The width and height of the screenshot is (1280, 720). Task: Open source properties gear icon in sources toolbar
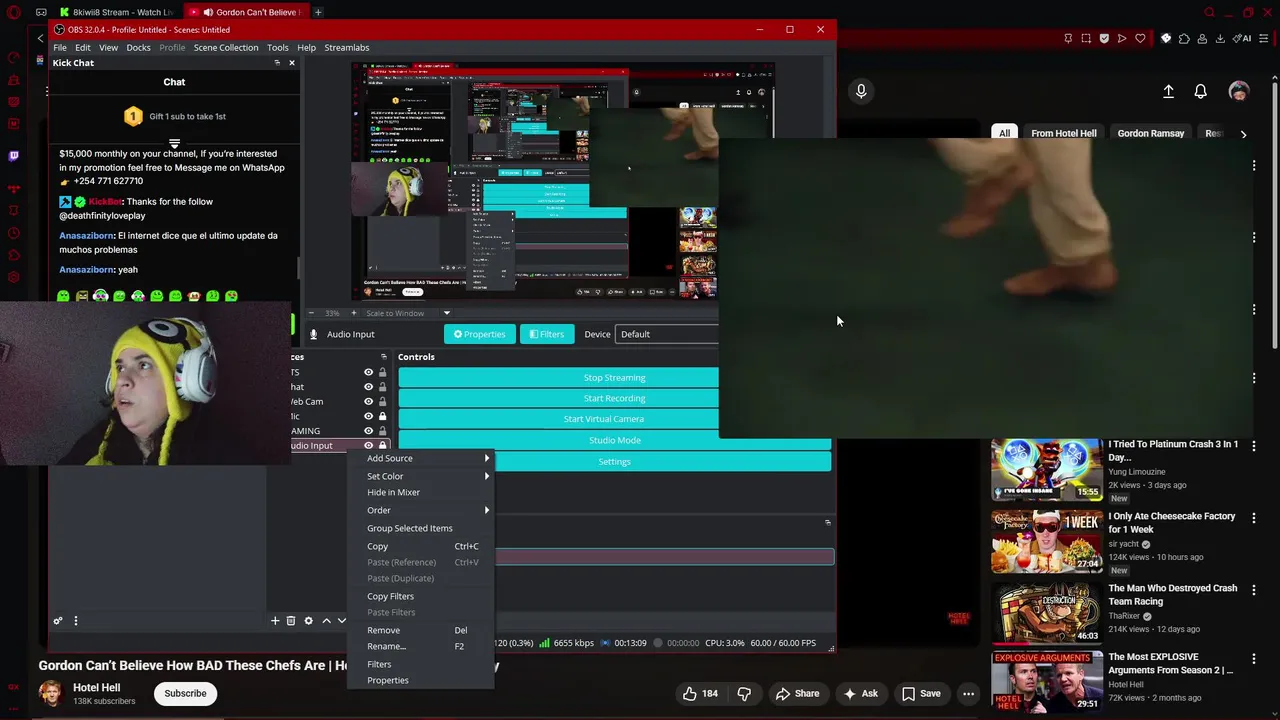[308, 621]
